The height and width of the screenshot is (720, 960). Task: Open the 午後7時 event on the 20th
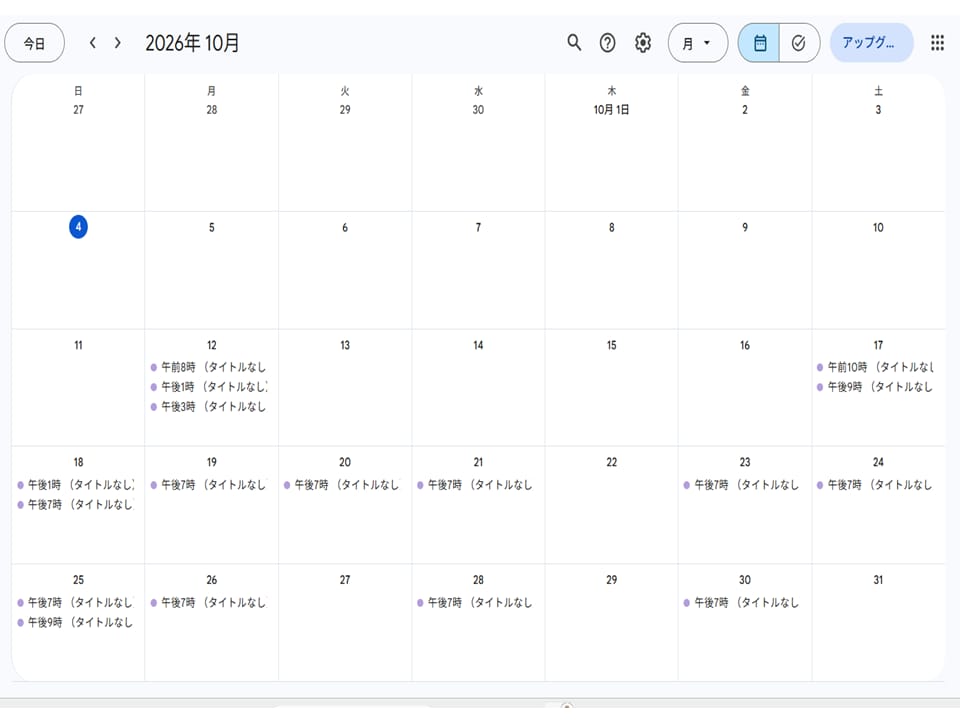tap(342, 485)
